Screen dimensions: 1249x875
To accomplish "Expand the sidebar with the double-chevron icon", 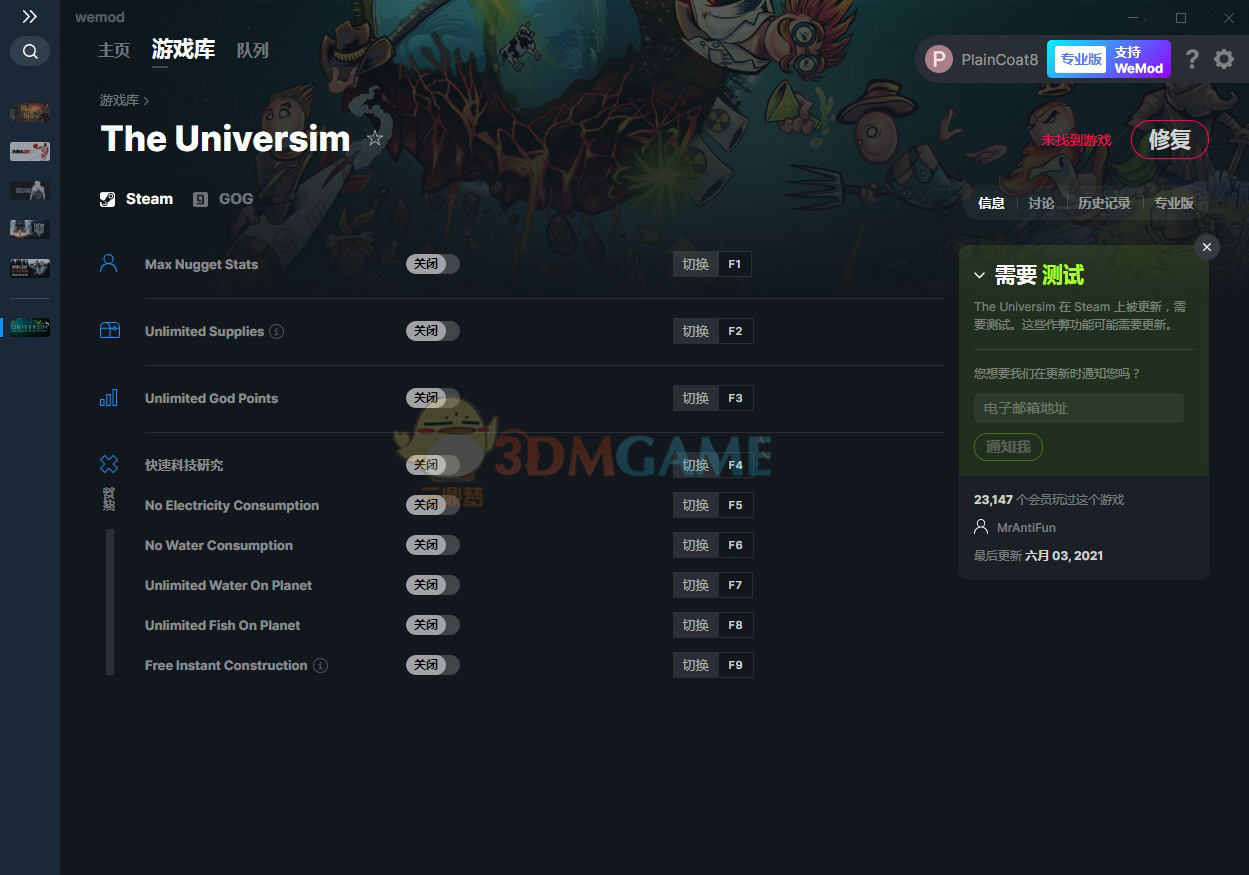I will point(30,17).
